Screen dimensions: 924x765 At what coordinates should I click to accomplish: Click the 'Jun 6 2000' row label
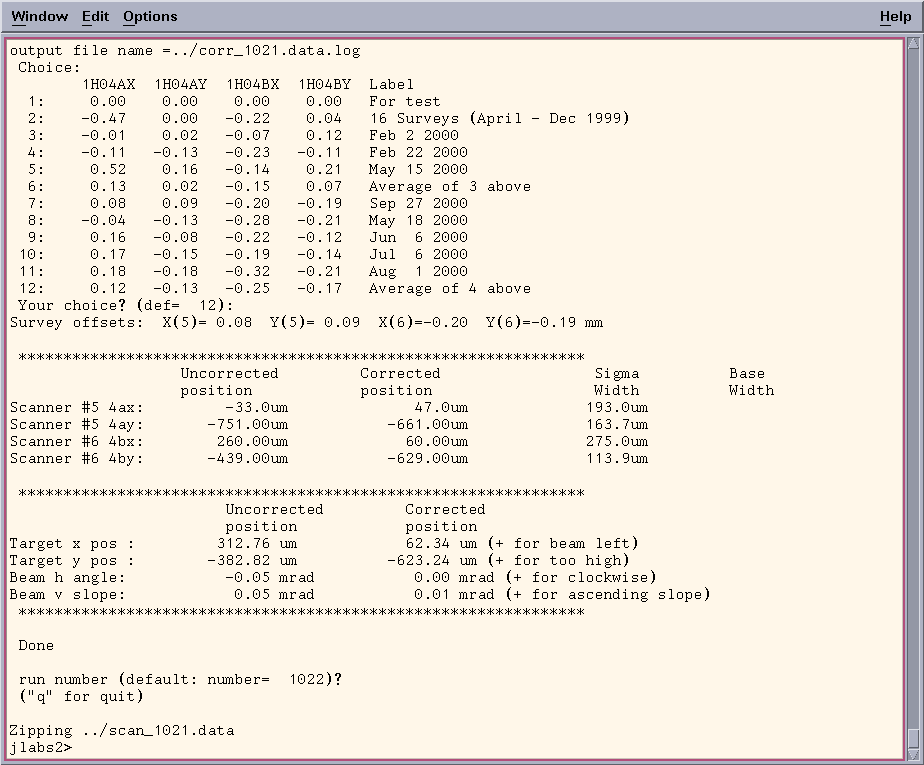click(x=418, y=238)
